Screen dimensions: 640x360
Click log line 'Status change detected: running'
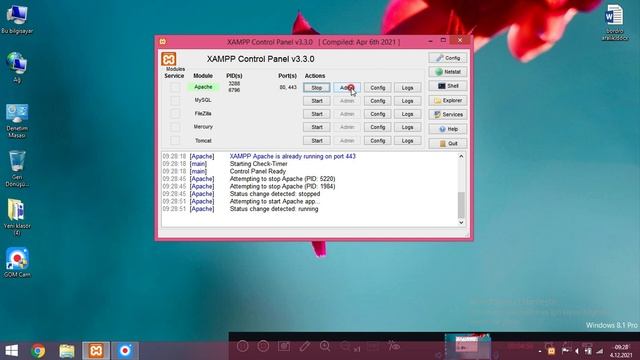click(x=274, y=209)
